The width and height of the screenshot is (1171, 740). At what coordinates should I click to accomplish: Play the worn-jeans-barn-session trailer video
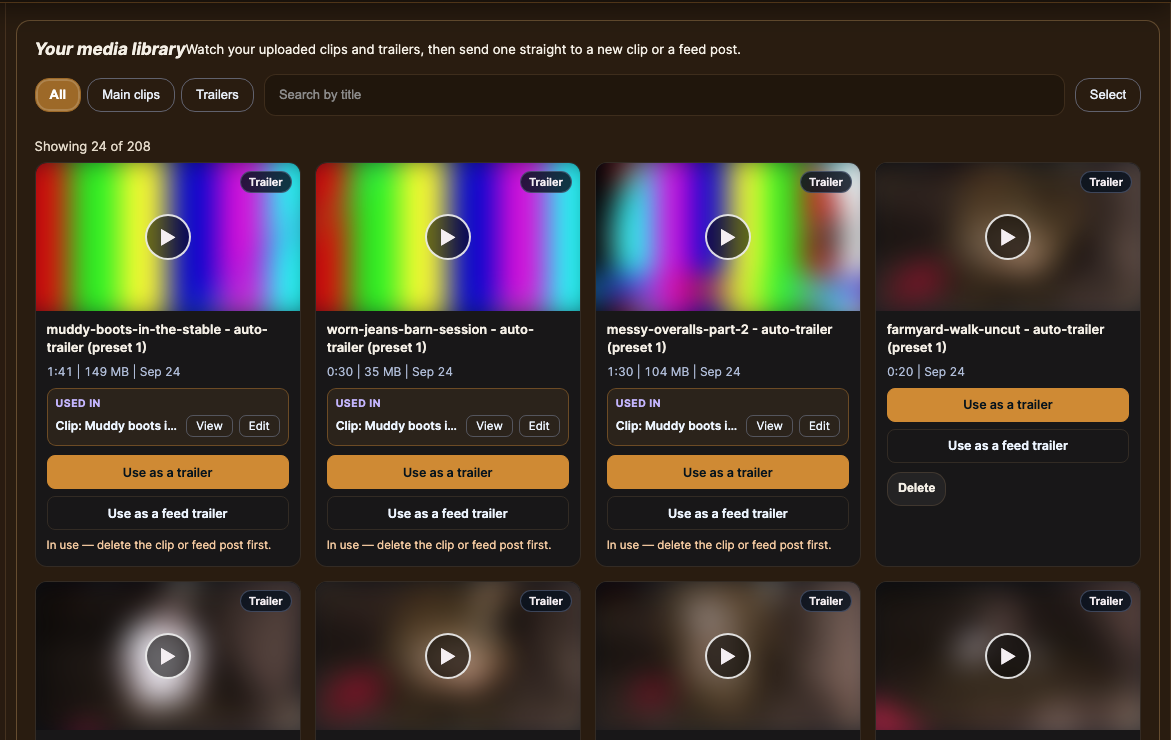pyautogui.click(x=448, y=237)
